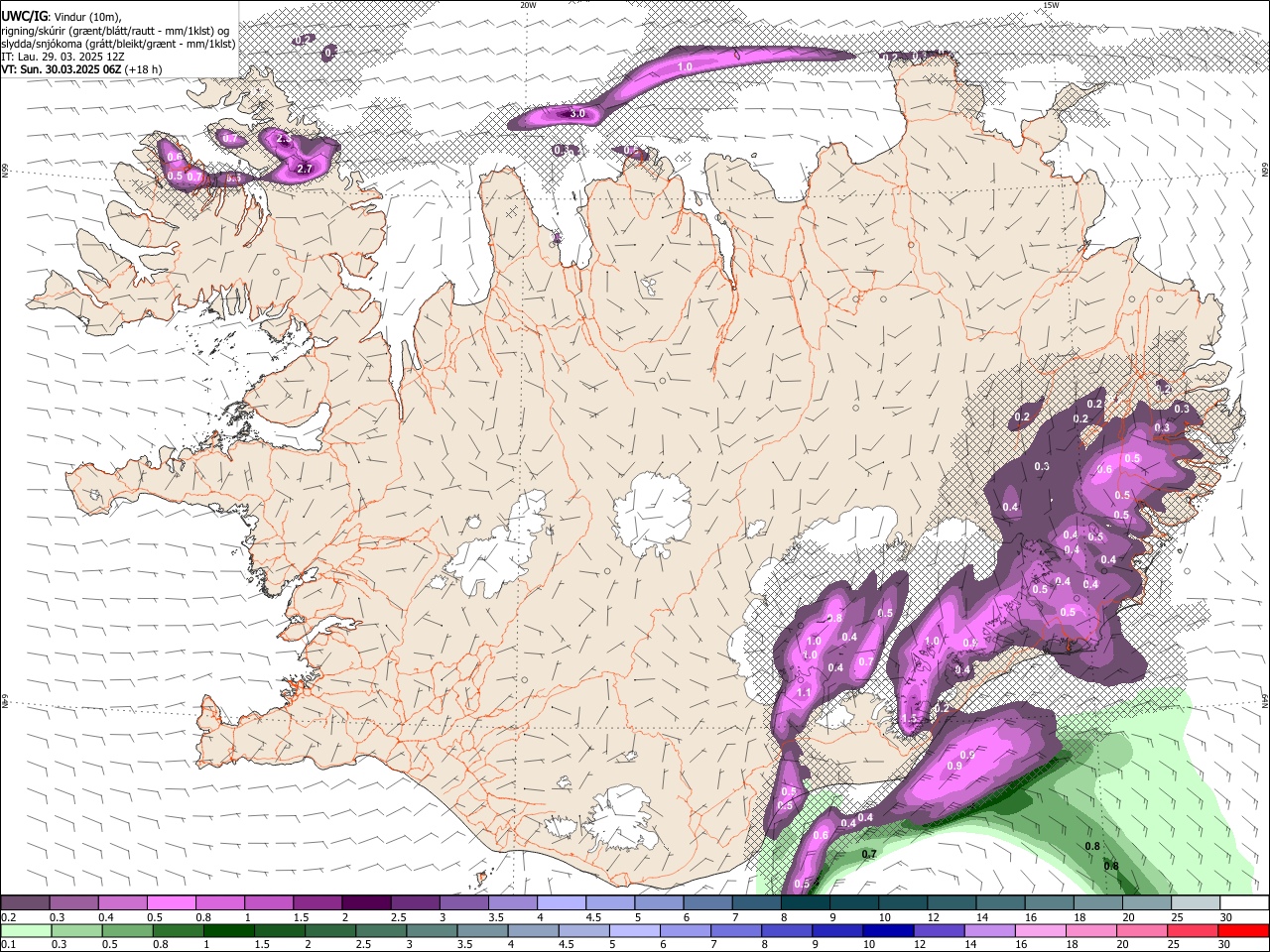Click the 1.1 snowfall value label
The image size is (1270, 952).
(804, 692)
